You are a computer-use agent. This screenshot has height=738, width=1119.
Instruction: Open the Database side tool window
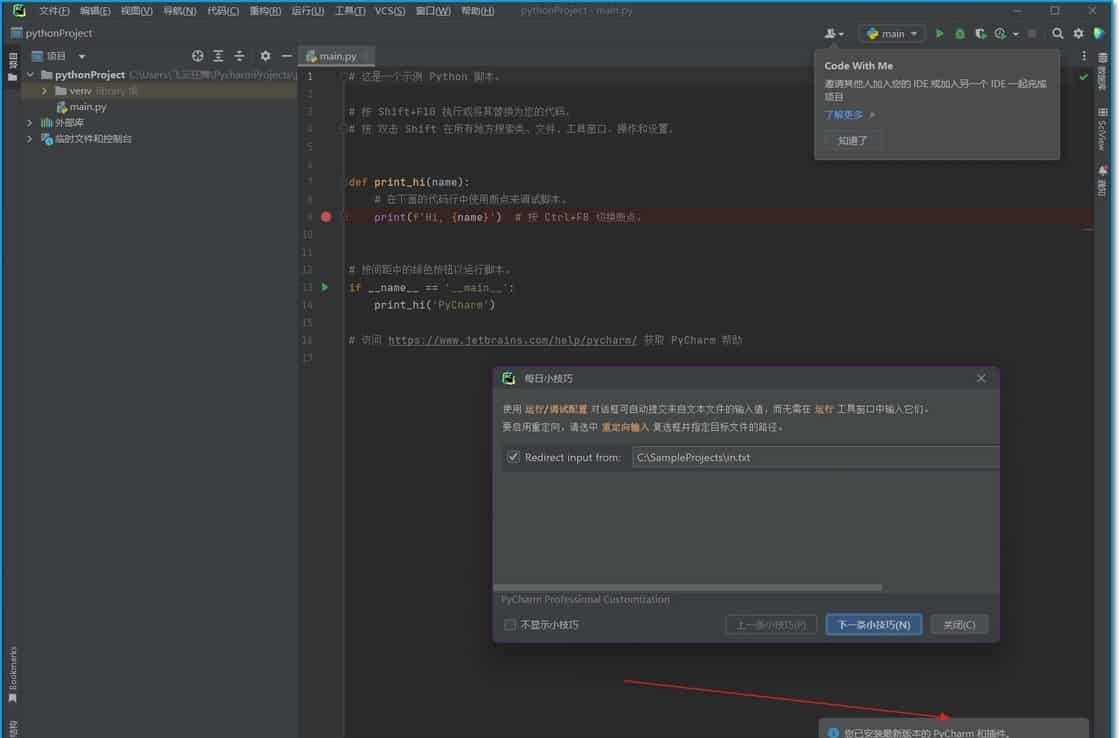point(1103,72)
